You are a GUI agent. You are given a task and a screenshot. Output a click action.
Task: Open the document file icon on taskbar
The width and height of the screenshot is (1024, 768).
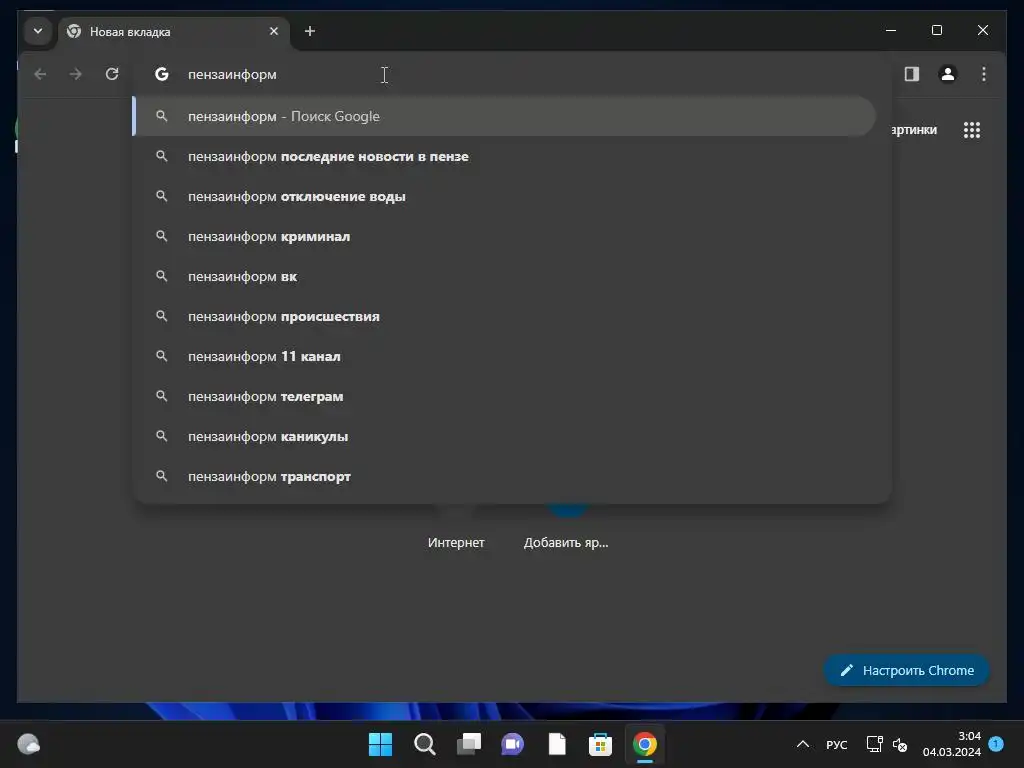(x=557, y=744)
